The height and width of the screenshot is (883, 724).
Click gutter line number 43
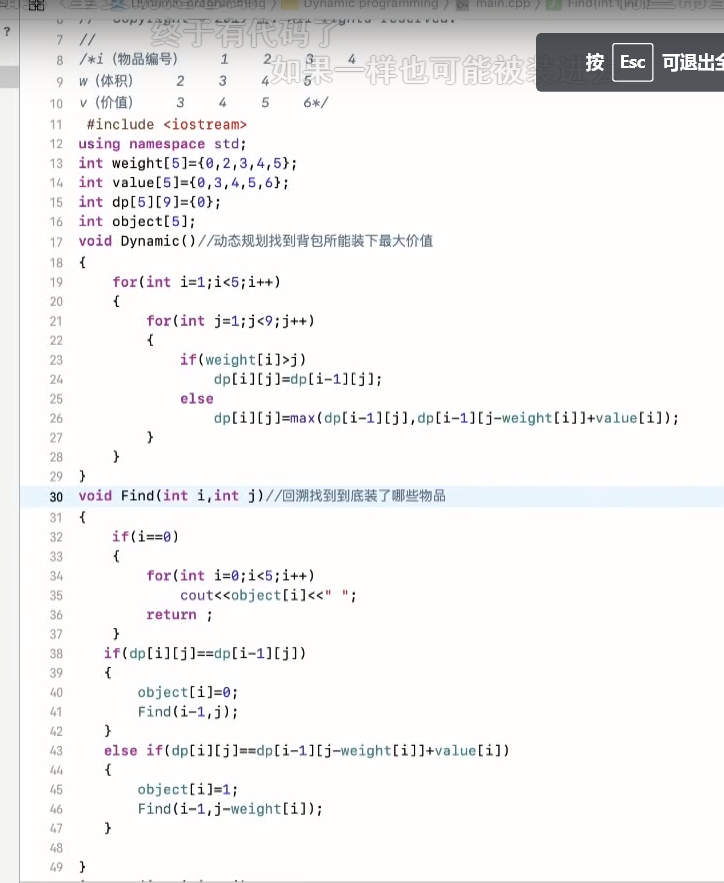click(x=56, y=751)
